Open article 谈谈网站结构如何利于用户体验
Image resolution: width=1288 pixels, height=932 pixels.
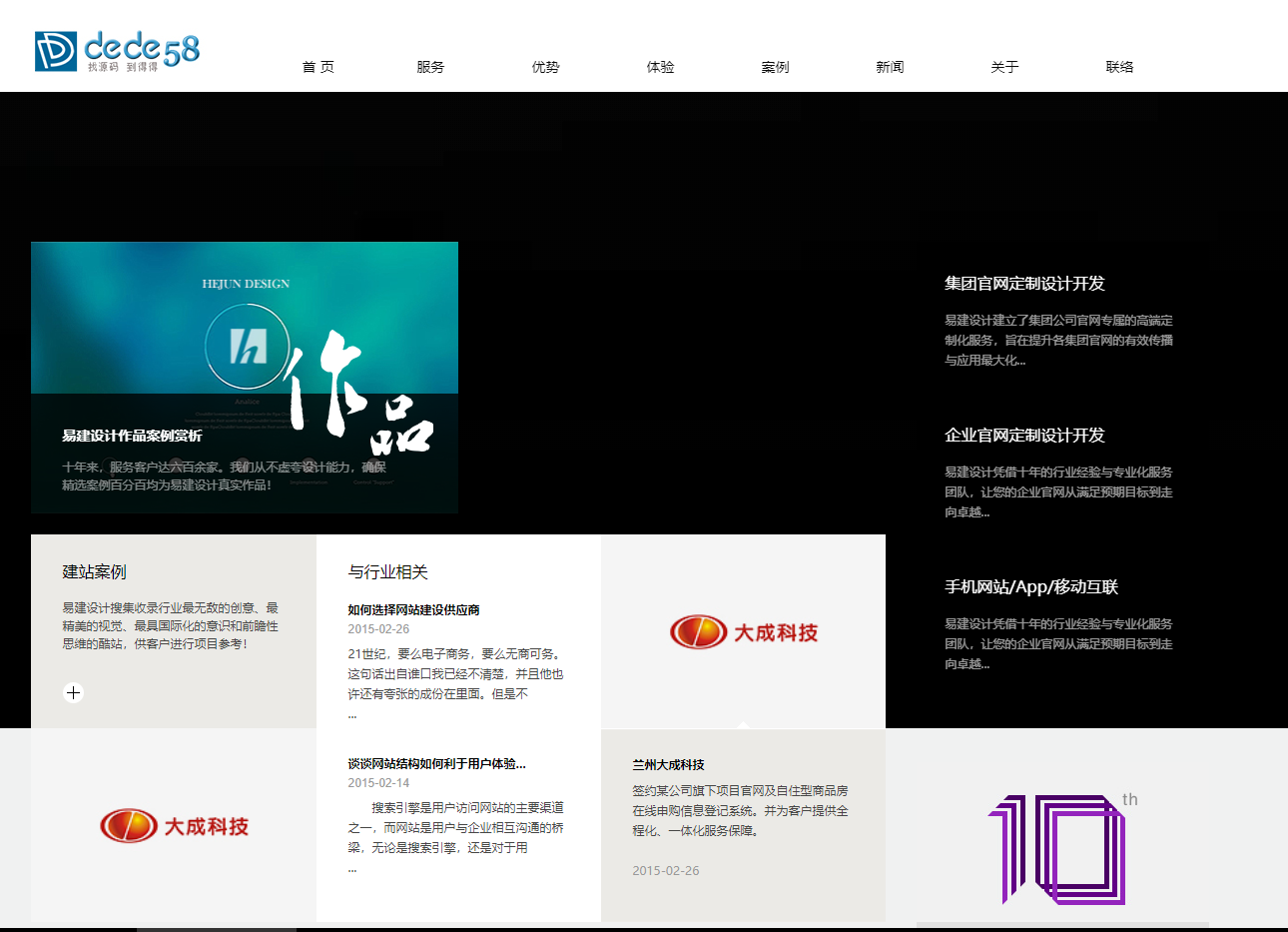click(436, 764)
